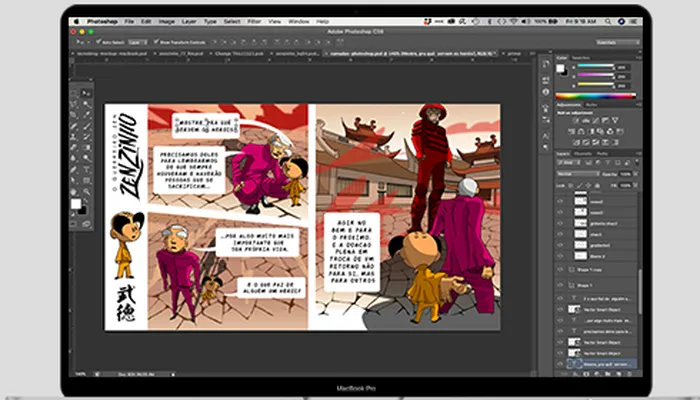Screen dimensions: 700x400
Task: Click the Opacity value field
Action: (x=625, y=174)
